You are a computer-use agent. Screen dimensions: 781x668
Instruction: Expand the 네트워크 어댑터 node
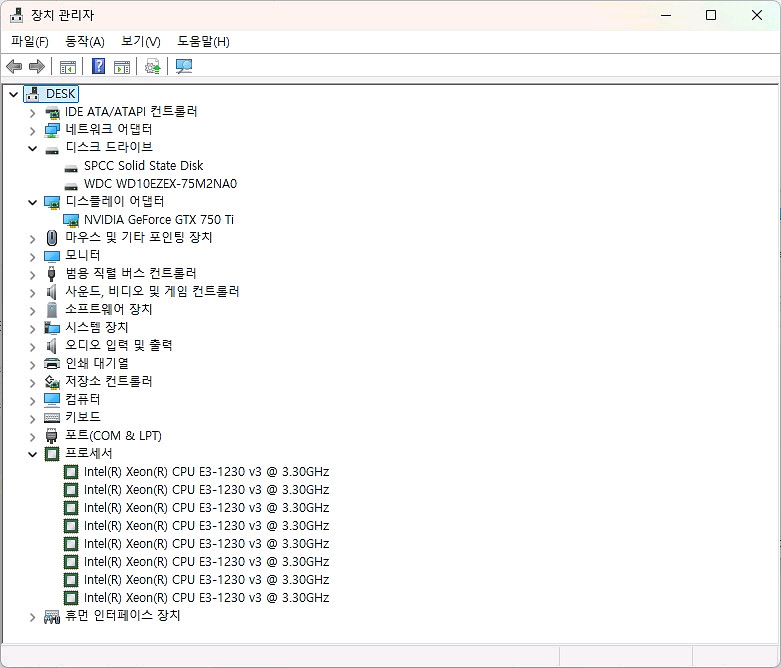(x=32, y=131)
